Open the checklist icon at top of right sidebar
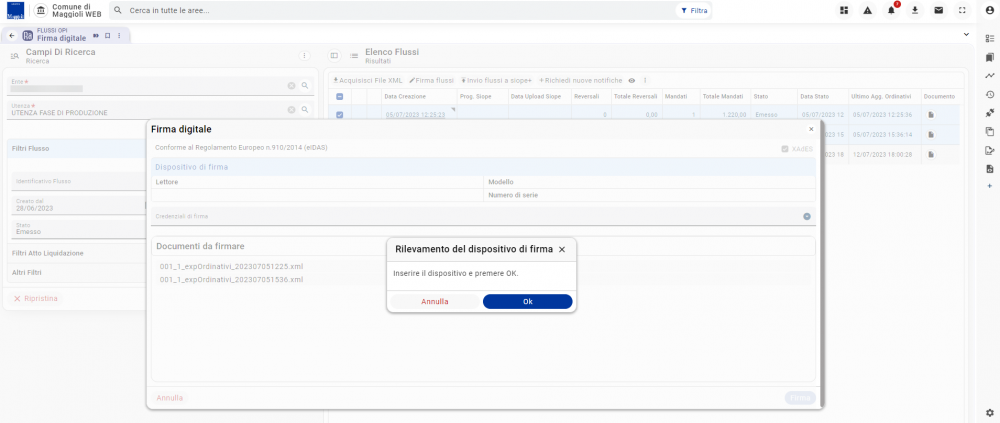This screenshot has height=423, width=1000. pyautogui.click(x=990, y=39)
